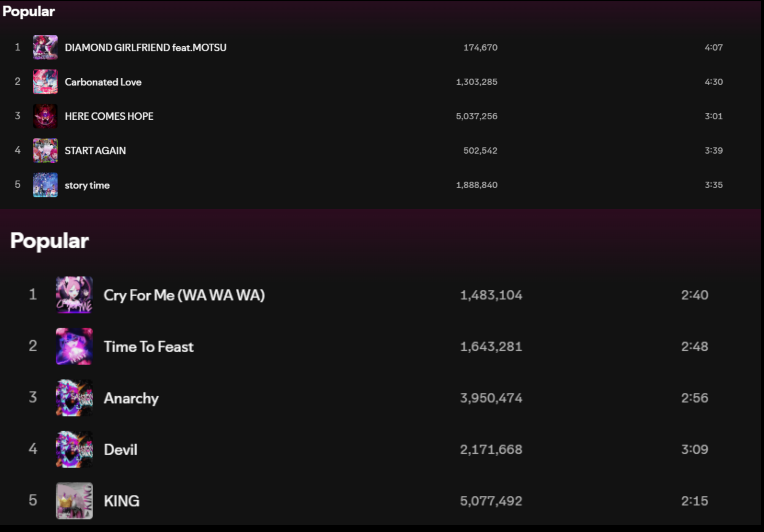This screenshot has height=532, width=764.
Task: Open DIAMOND GIRLFRIEND feat.MOTSU album art
Action: pos(45,47)
